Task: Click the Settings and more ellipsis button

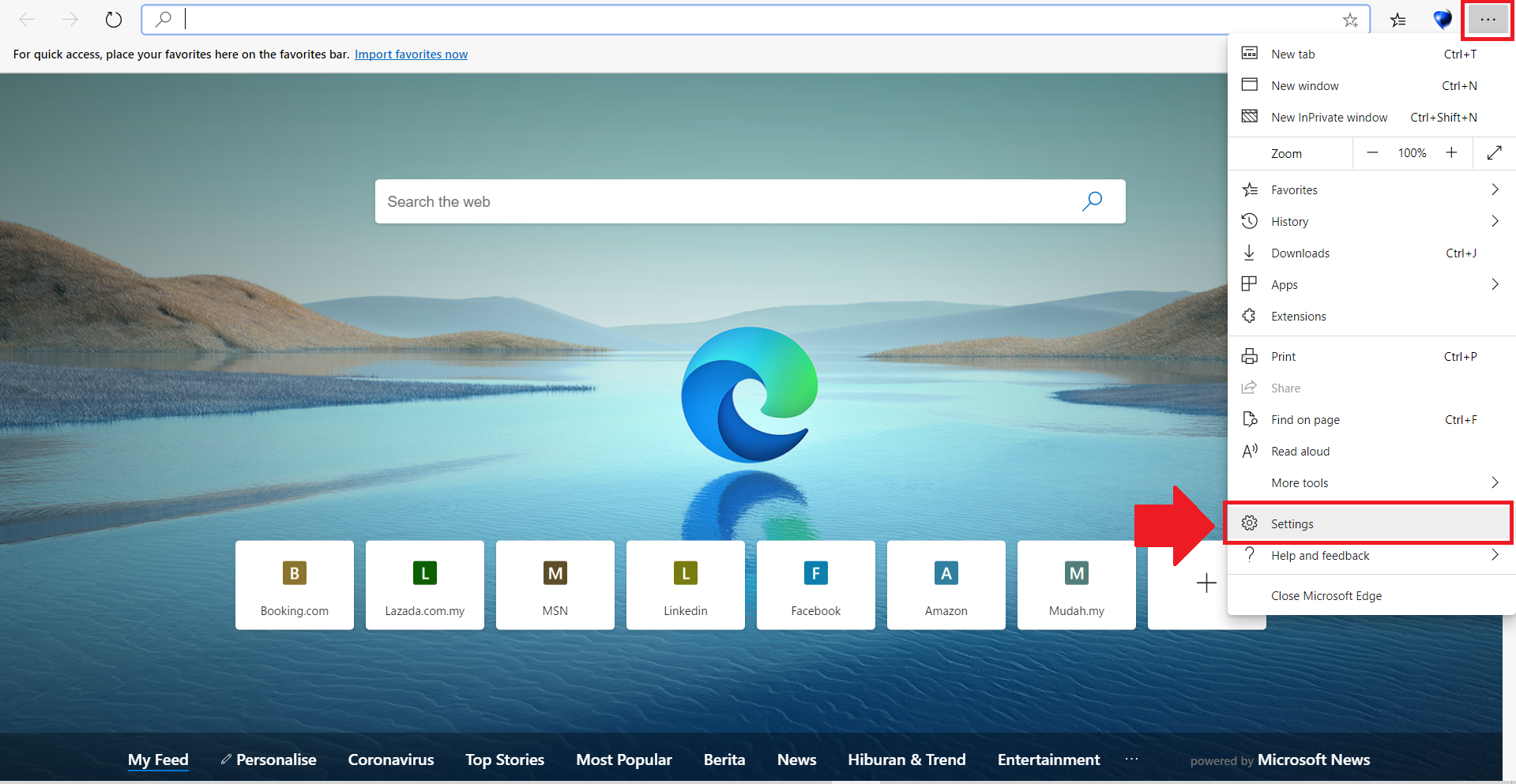Action: click(x=1488, y=20)
